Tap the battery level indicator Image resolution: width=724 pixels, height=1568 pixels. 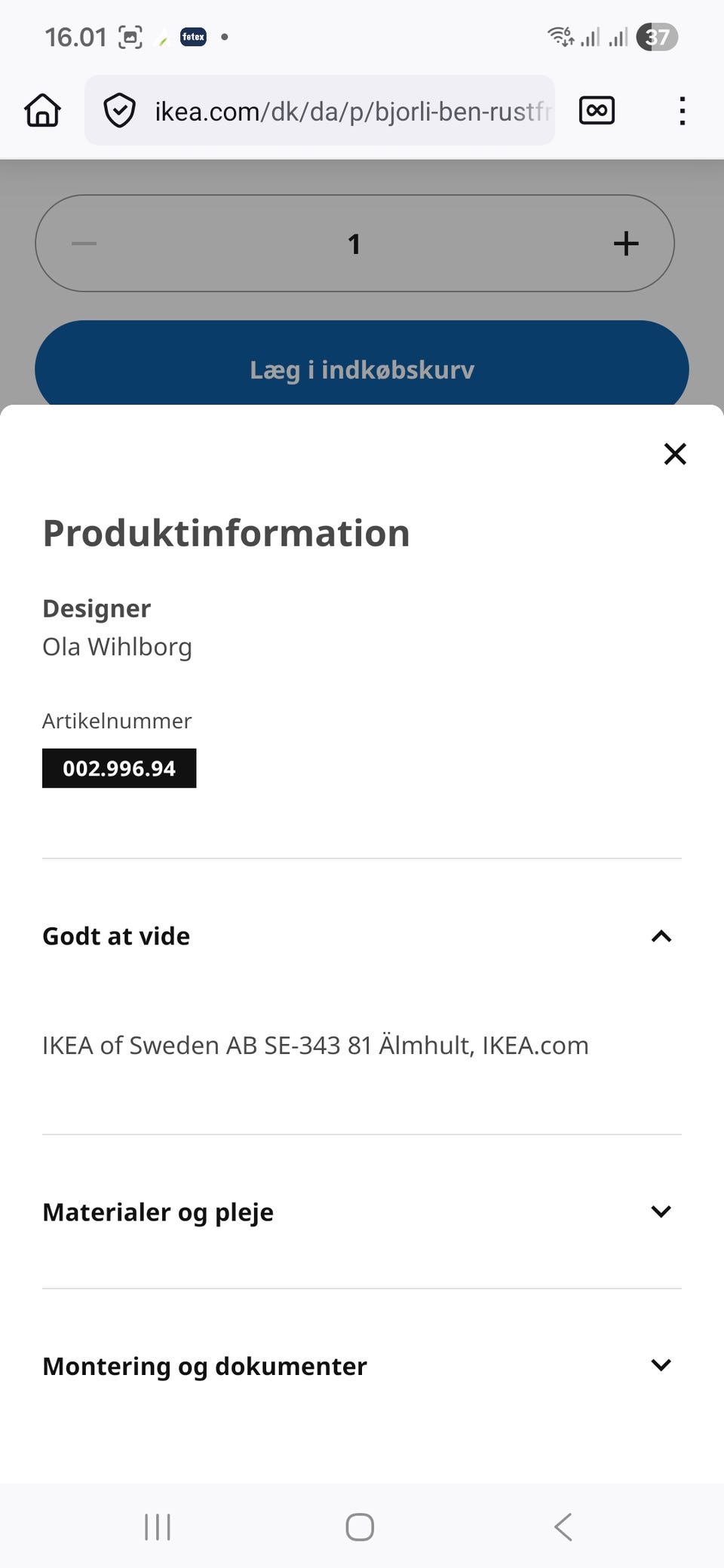click(x=657, y=36)
